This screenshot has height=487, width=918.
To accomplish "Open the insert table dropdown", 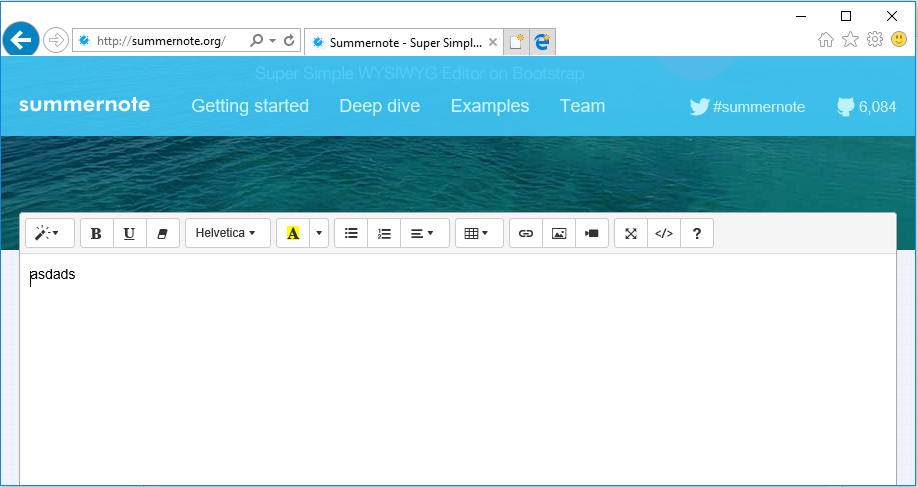I will pyautogui.click(x=479, y=233).
